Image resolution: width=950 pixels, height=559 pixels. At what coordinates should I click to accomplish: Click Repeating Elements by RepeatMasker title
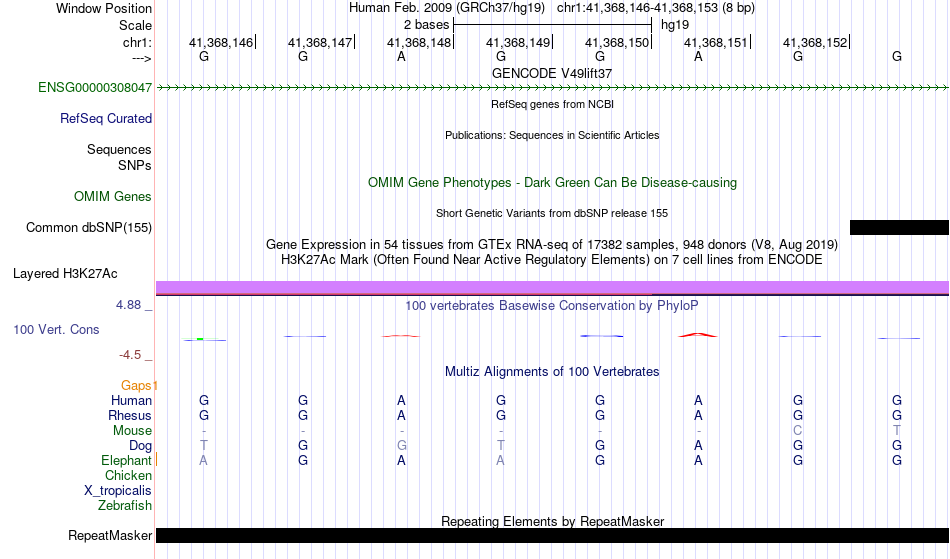tap(552, 521)
